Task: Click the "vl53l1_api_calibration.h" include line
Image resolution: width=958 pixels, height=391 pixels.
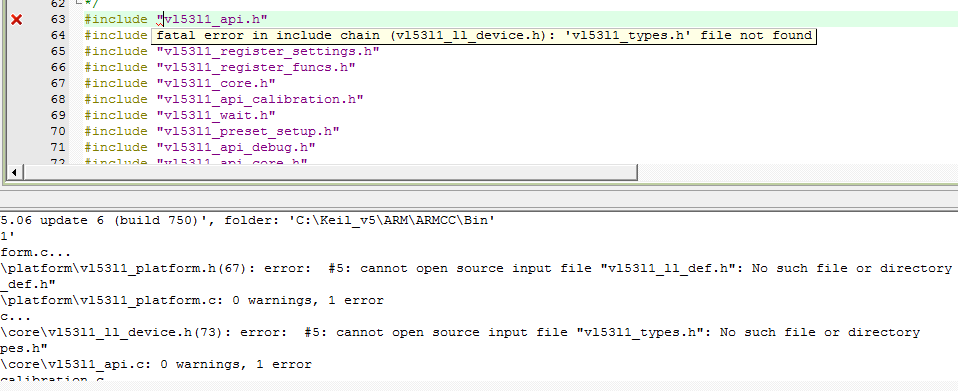Action: click(x=224, y=99)
